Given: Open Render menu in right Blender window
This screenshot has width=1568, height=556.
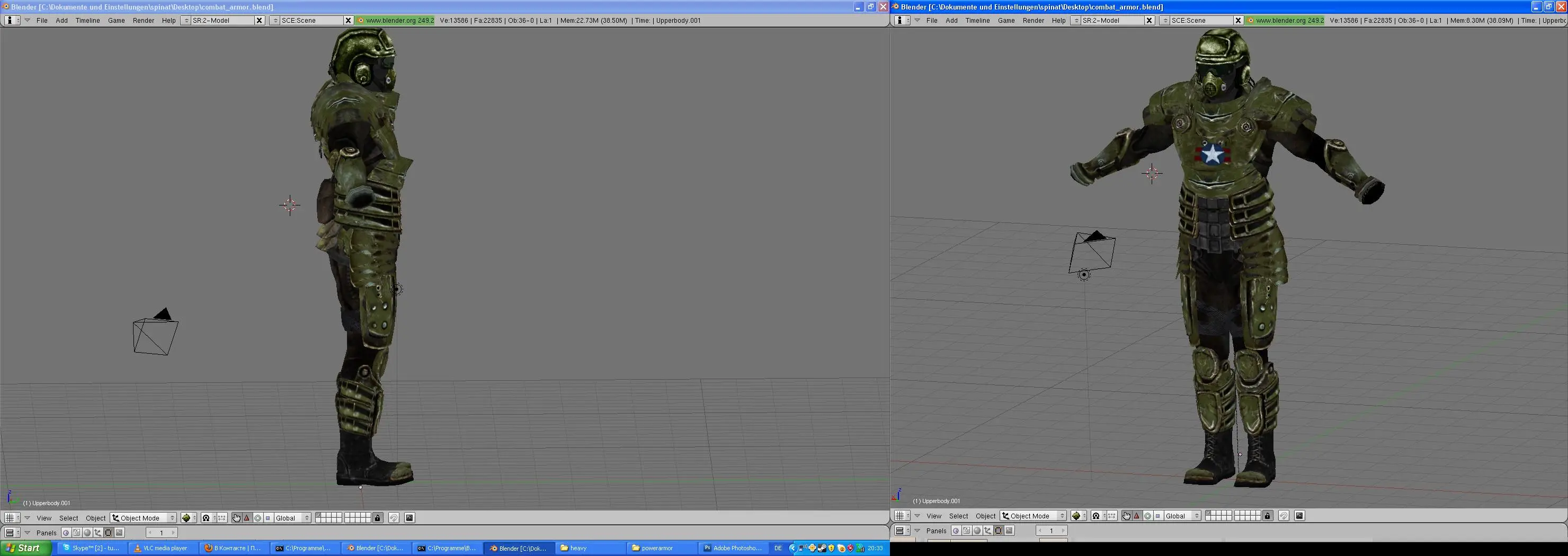Looking at the screenshot, I should (1034, 20).
